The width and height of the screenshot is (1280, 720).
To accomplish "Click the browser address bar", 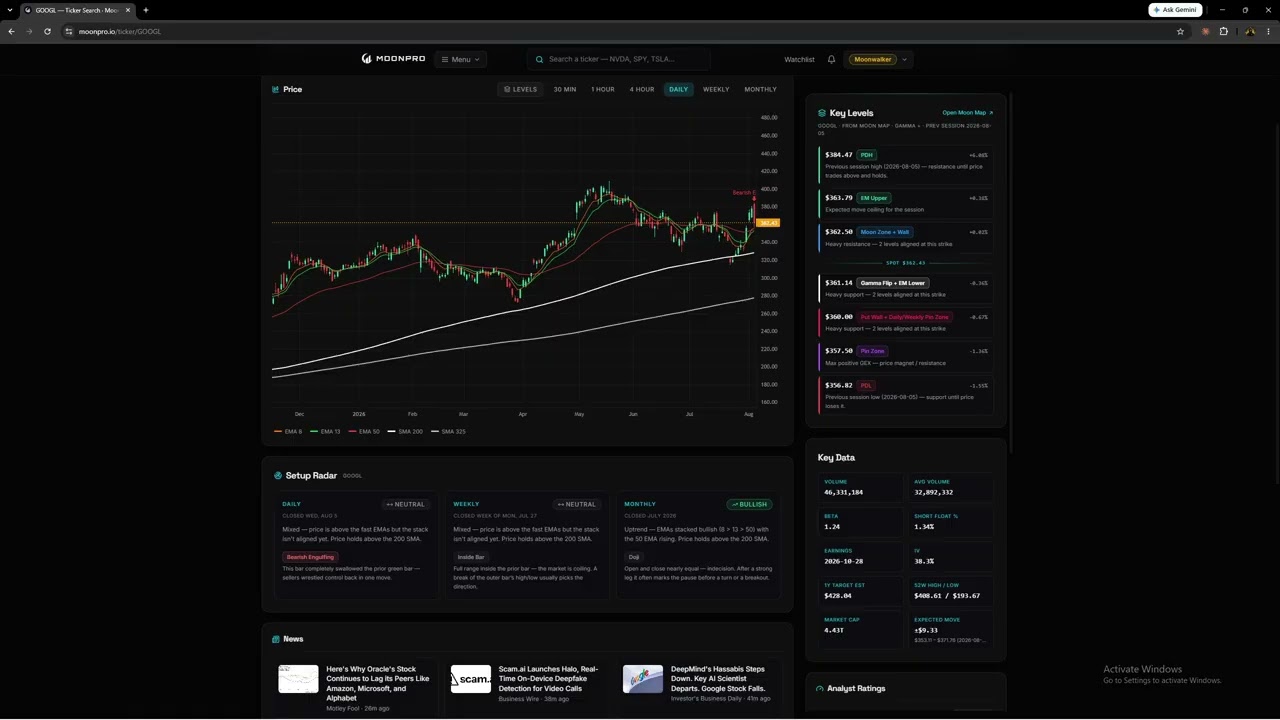I will coord(620,31).
